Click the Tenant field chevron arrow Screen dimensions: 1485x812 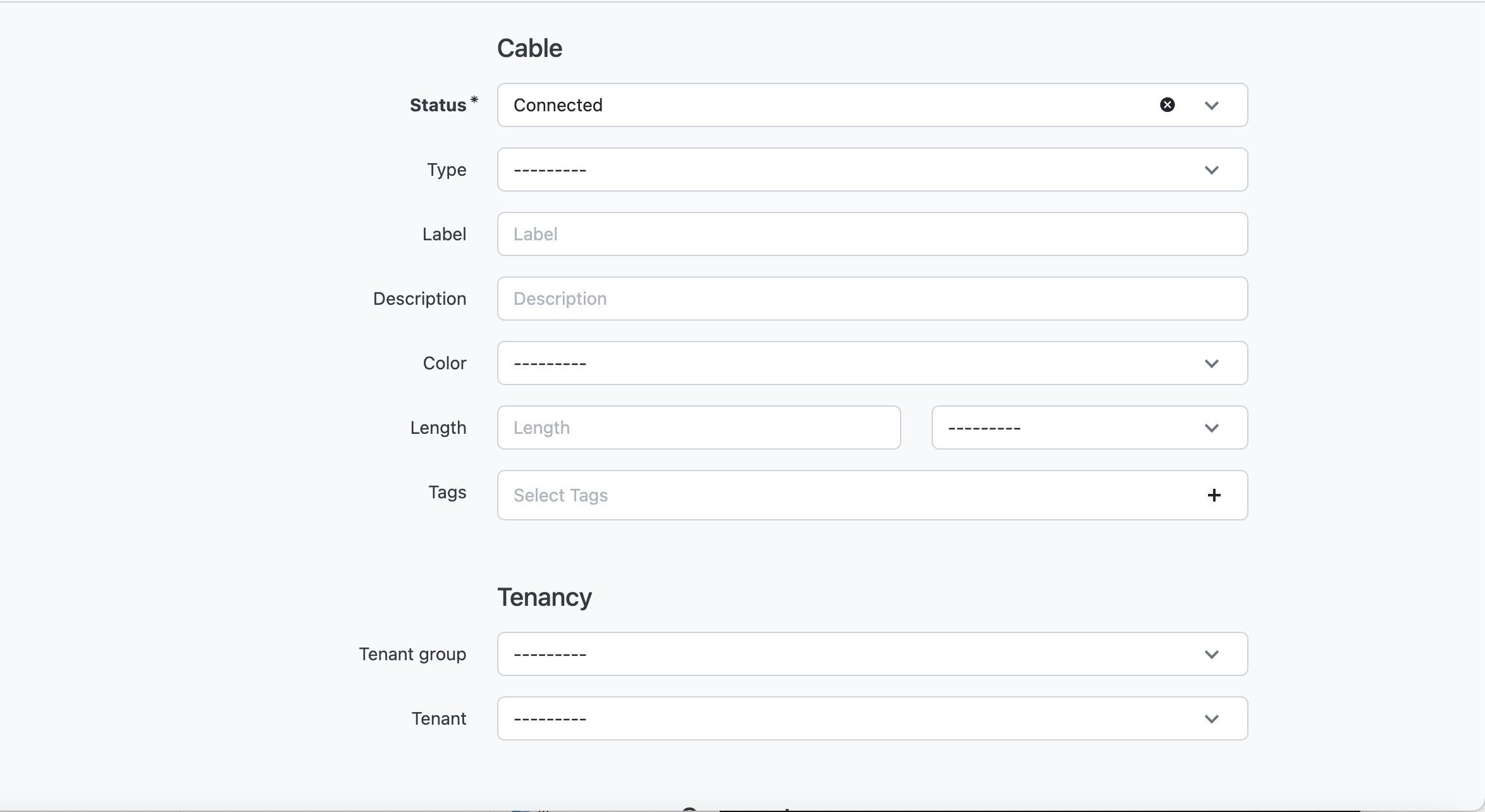point(1211,719)
